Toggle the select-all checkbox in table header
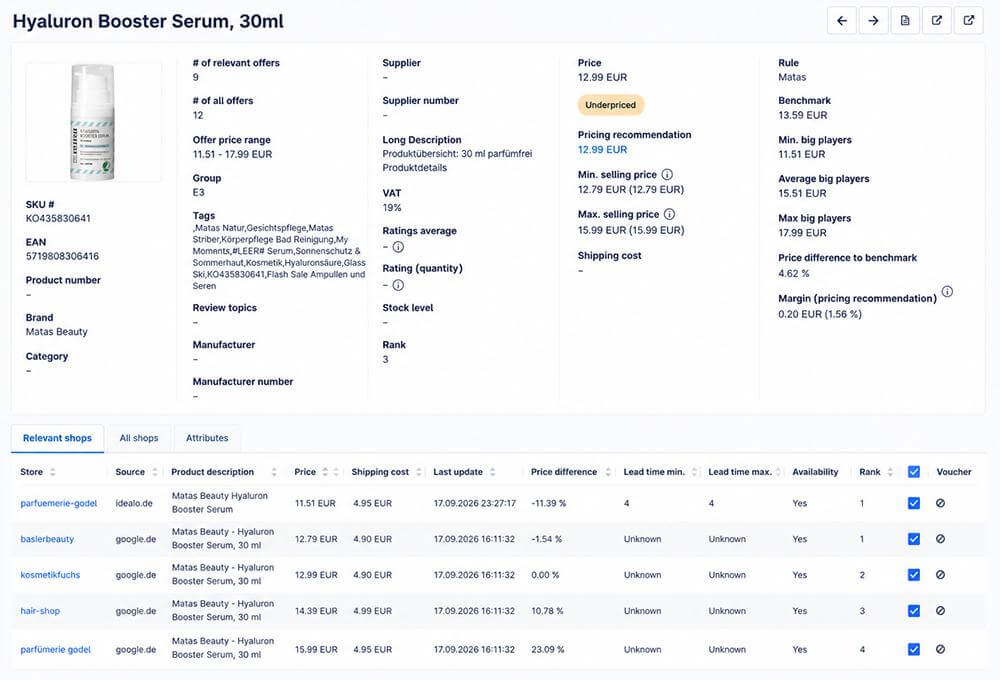 [x=914, y=472]
